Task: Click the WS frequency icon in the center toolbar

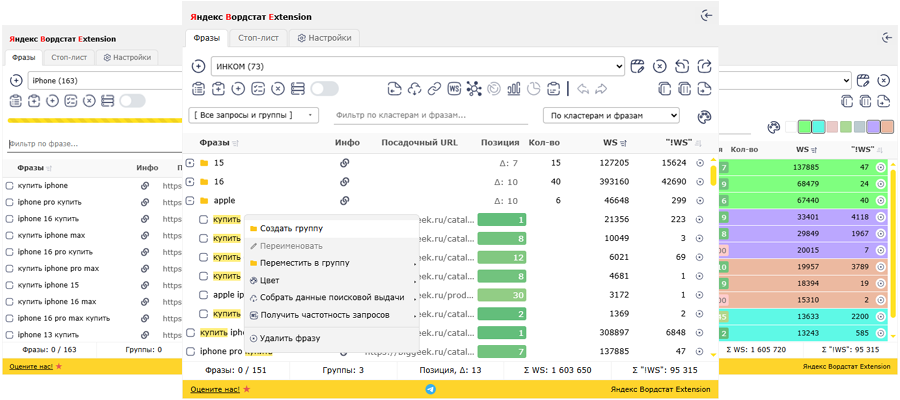Action: click(x=454, y=89)
